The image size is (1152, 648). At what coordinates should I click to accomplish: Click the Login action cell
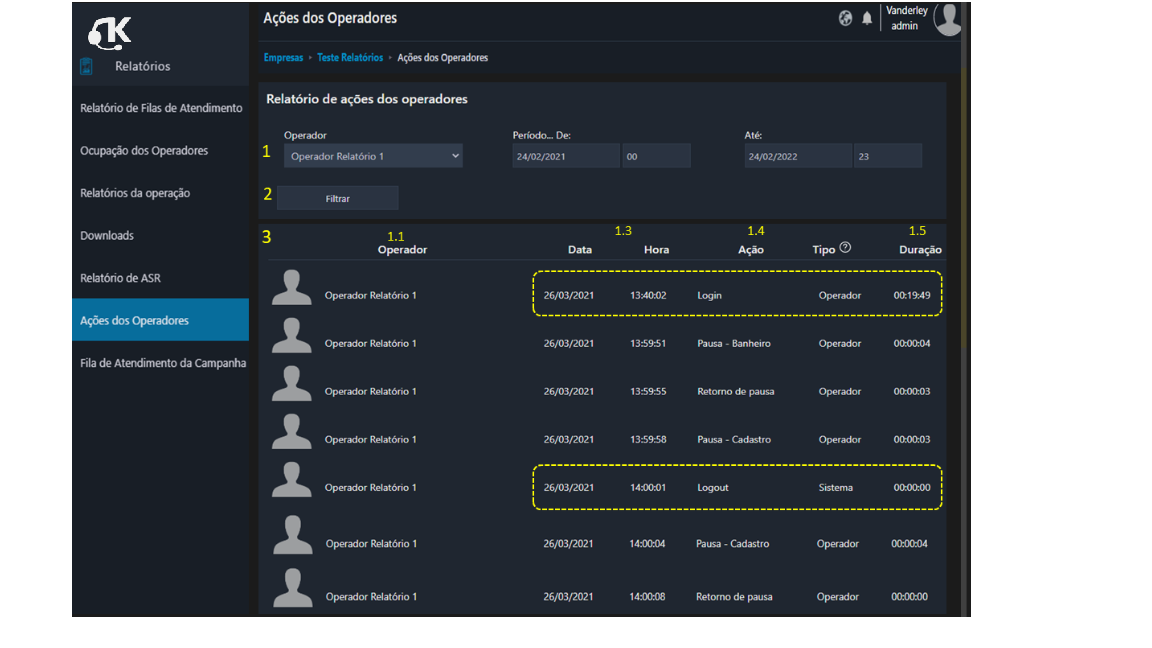[x=710, y=295]
